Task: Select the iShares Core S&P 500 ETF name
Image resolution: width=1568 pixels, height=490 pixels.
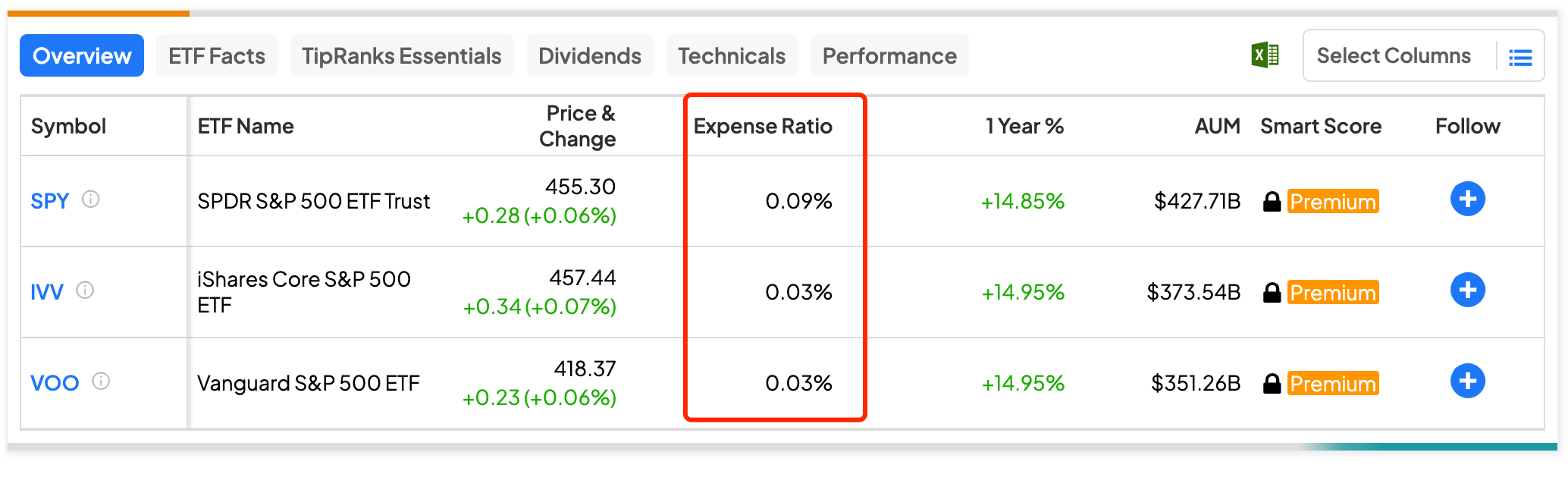Action: (304, 292)
